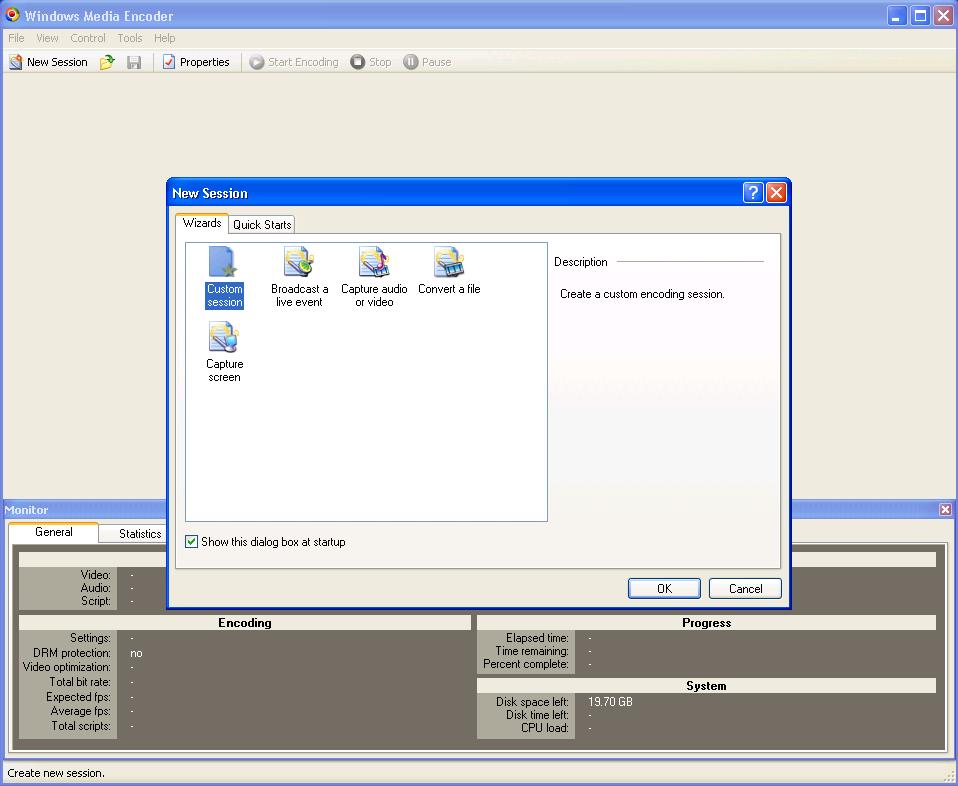Click the help question mark in New Session dialog
Viewport: 958px width, 786px height.
point(753,193)
